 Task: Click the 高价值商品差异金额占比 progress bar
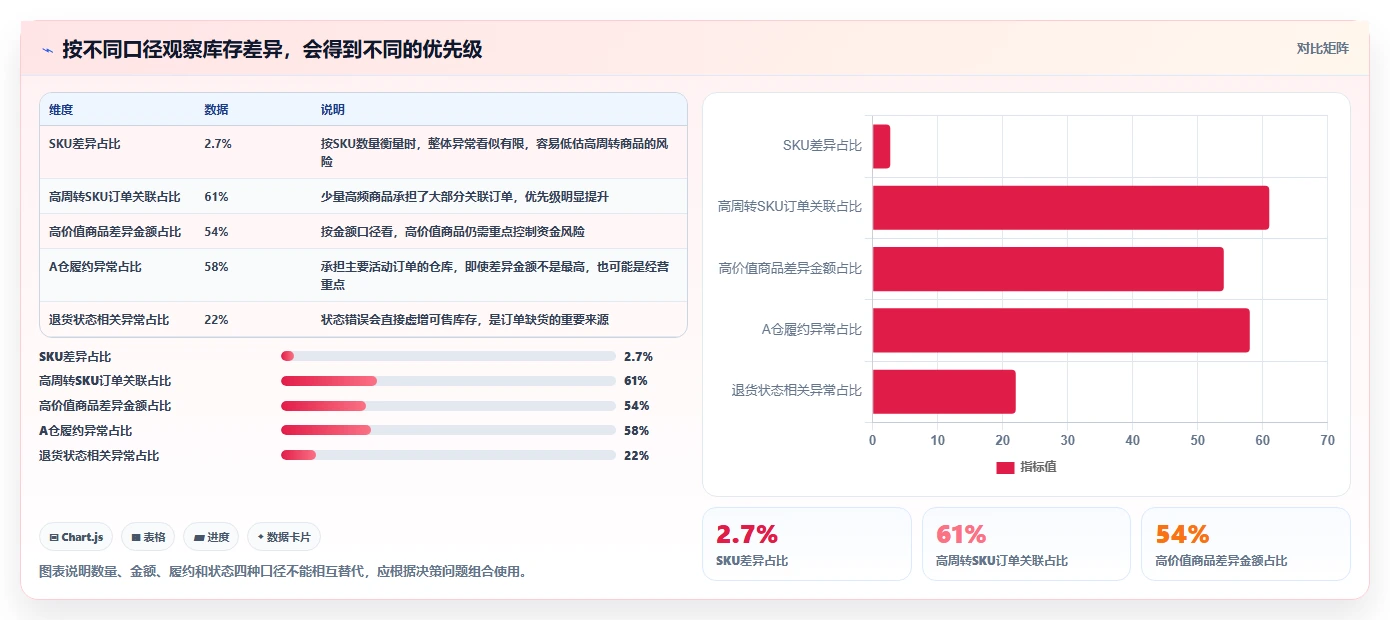[x=448, y=406]
